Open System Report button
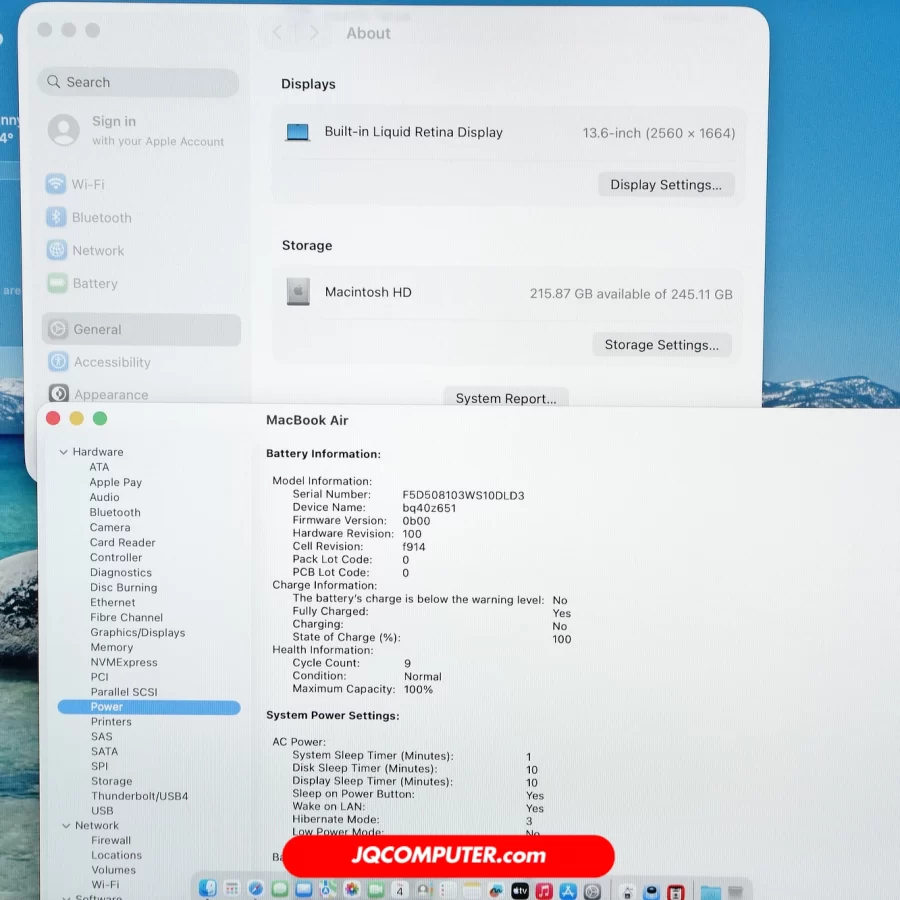 coord(506,398)
